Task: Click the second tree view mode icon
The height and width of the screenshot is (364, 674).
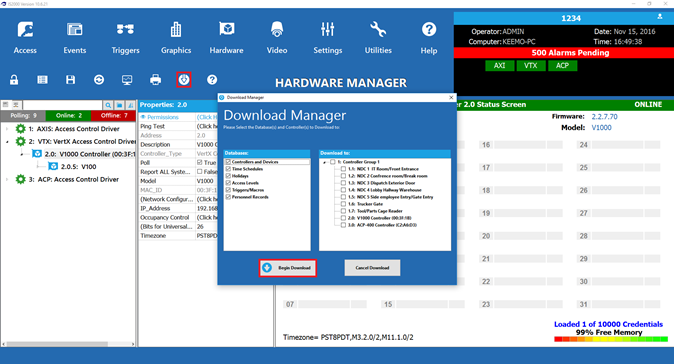Action: pyautogui.click(x=16, y=104)
